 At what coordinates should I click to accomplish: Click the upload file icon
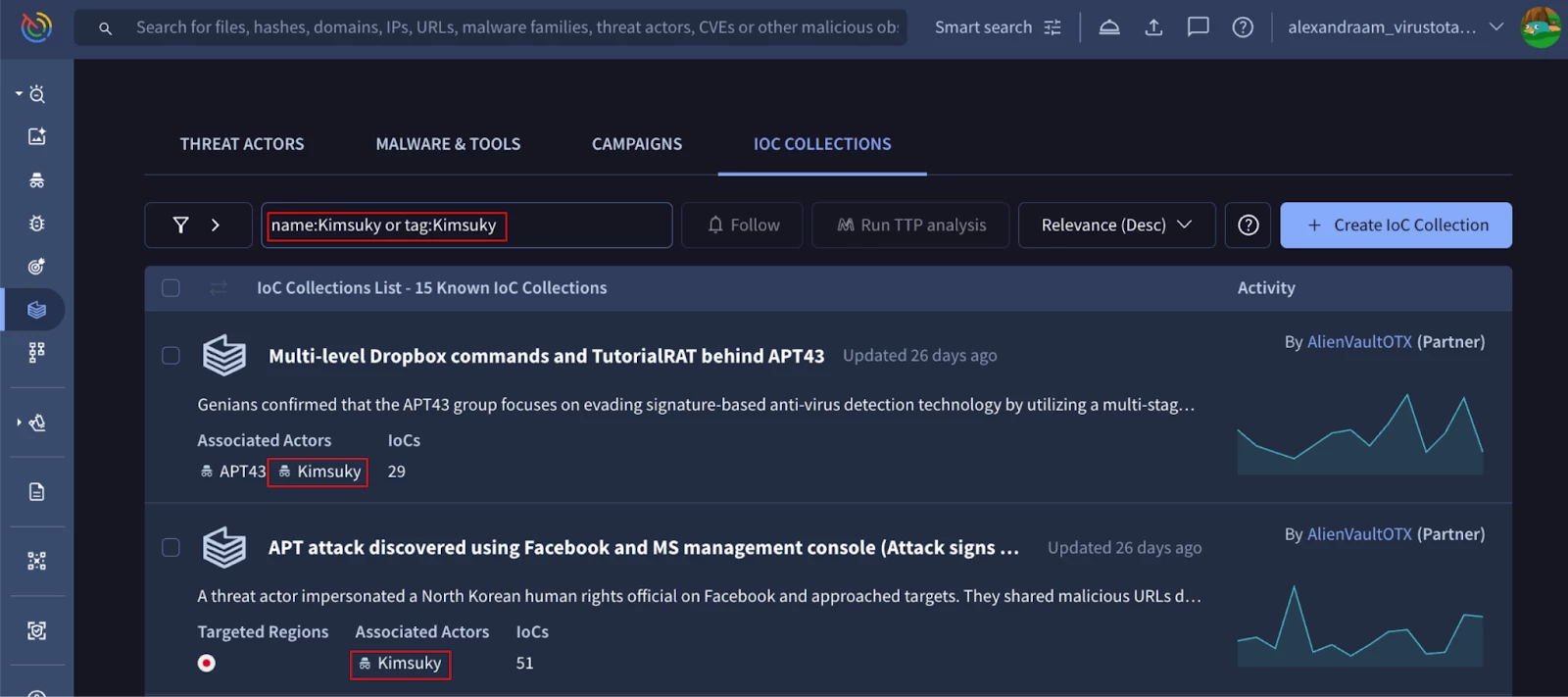pyautogui.click(x=1153, y=27)
